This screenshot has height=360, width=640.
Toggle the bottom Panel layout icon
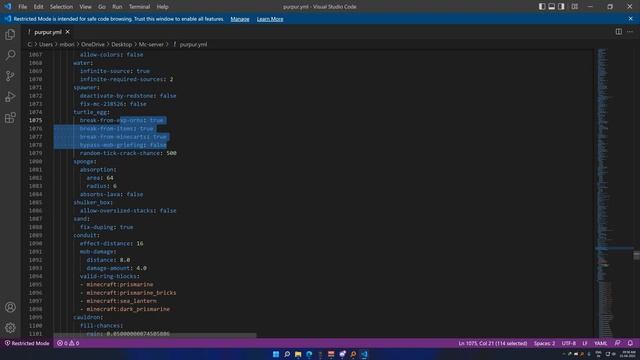click(551, 7)
